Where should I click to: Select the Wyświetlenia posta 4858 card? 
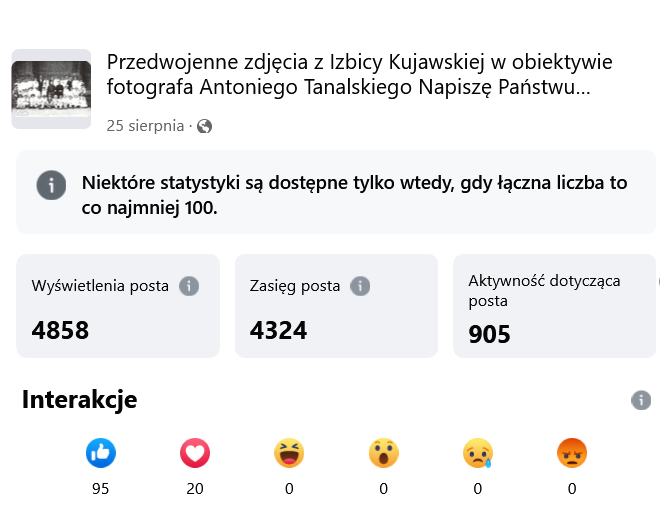118,306
